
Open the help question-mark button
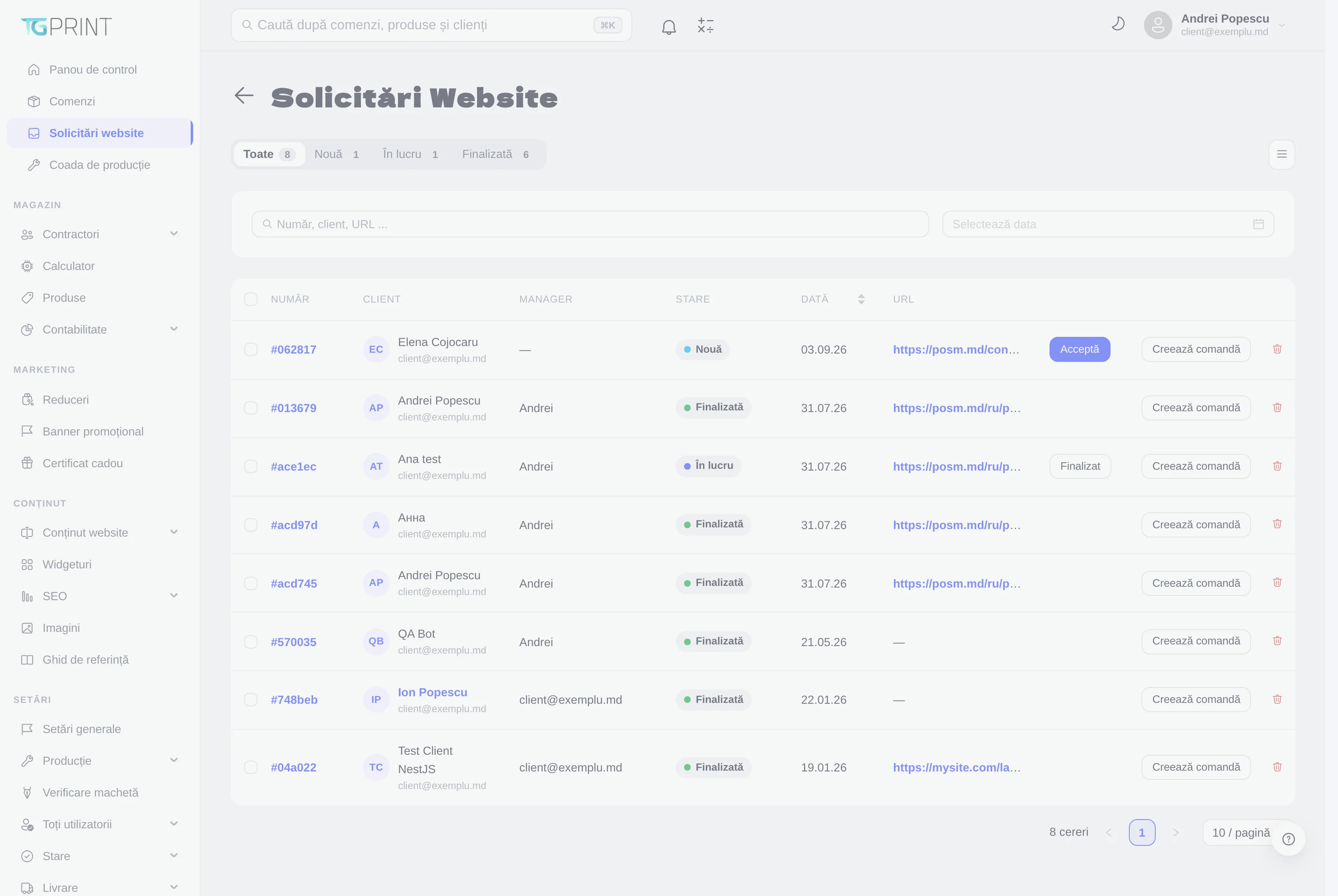pos(1288,839)
